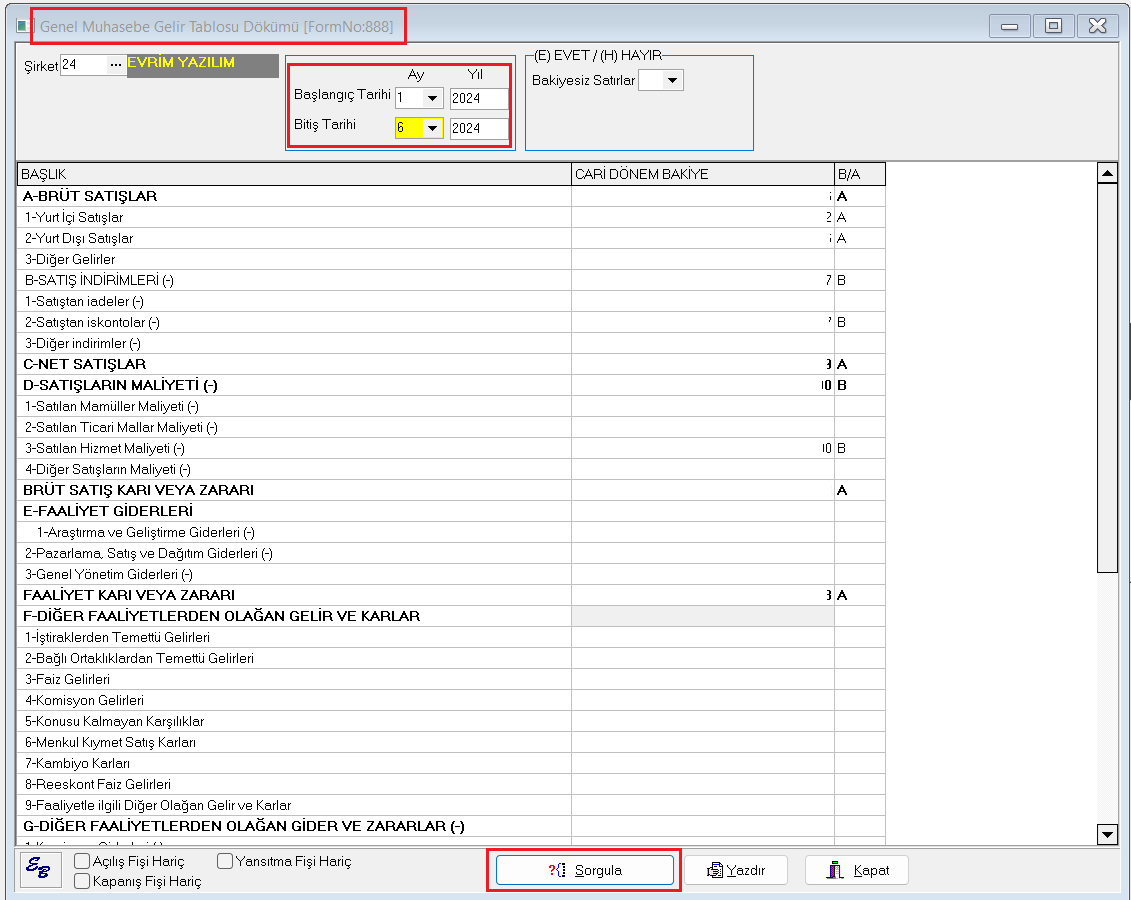Open the Başlangıç Tarihi month dropdown
The height and width of the screenshot is (900, 1131).
point(432,98)
